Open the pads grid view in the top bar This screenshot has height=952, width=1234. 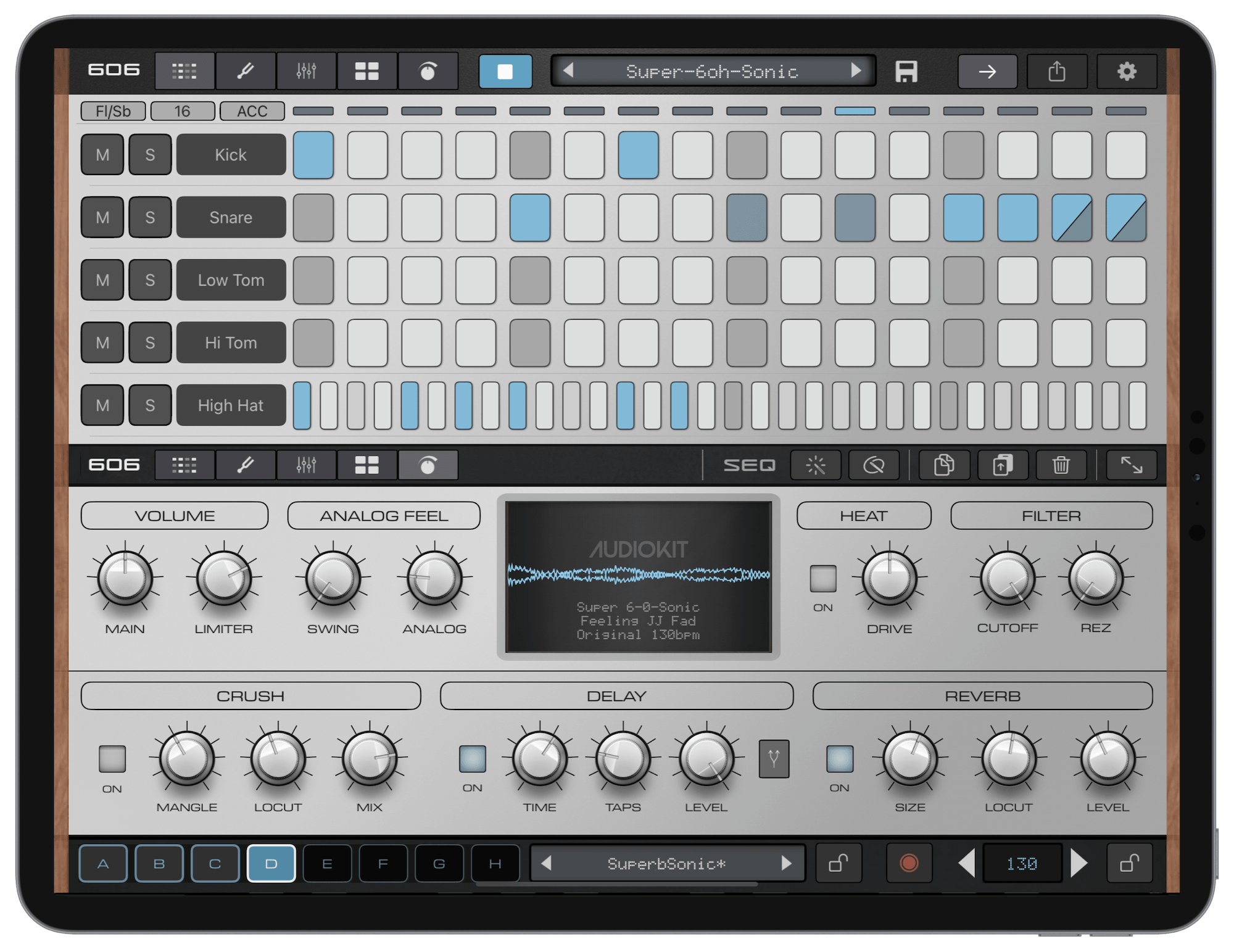(366, 71)
